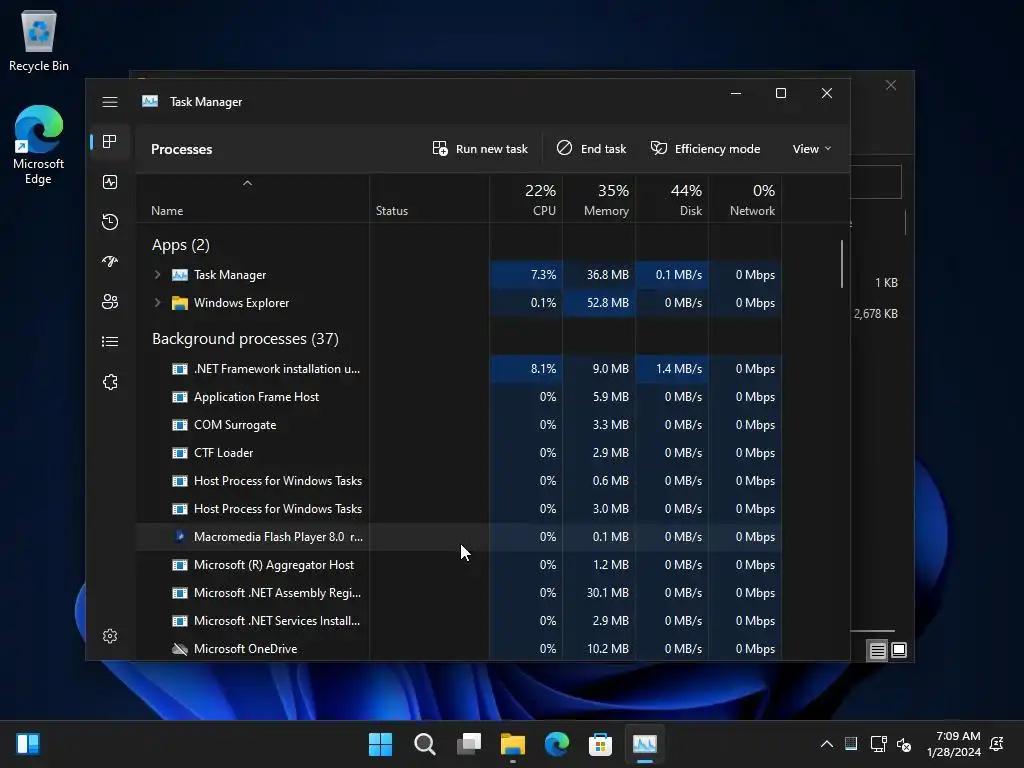Select the Microsoft (R) Aggregator Host process
The width and height of the screenshot is (1024, 768).
458,565
